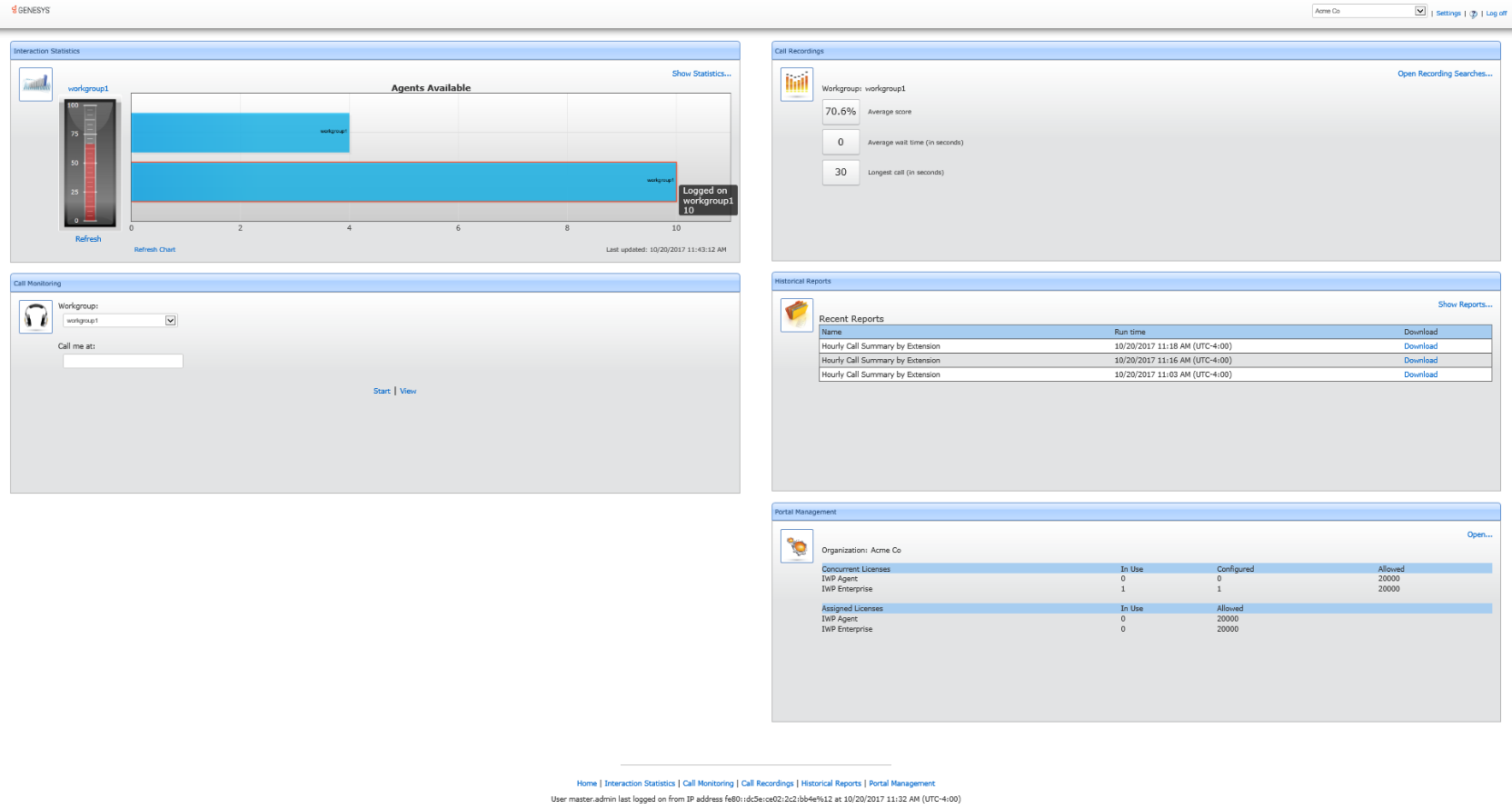Image resolution: width=1512 pixels, height=809 pixels.
Task: Click the Interaction Statistics bar chart icon
Action: (x=35, y=85)
